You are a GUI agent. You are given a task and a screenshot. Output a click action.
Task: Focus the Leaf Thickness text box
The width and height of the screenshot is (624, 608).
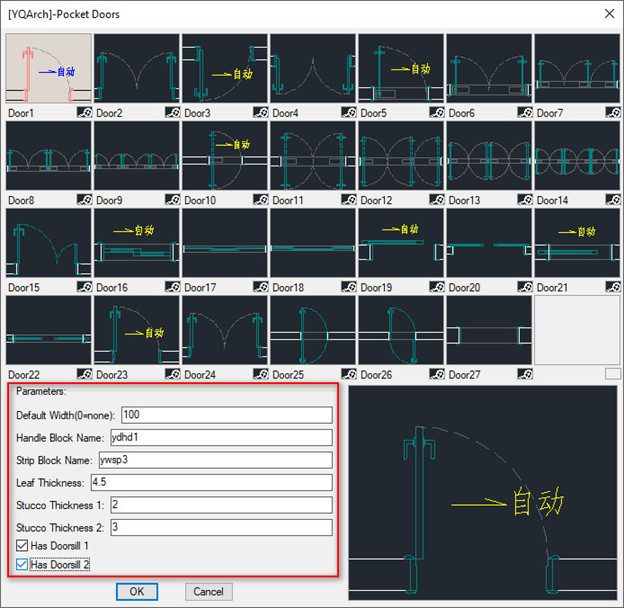pos(210,482)
